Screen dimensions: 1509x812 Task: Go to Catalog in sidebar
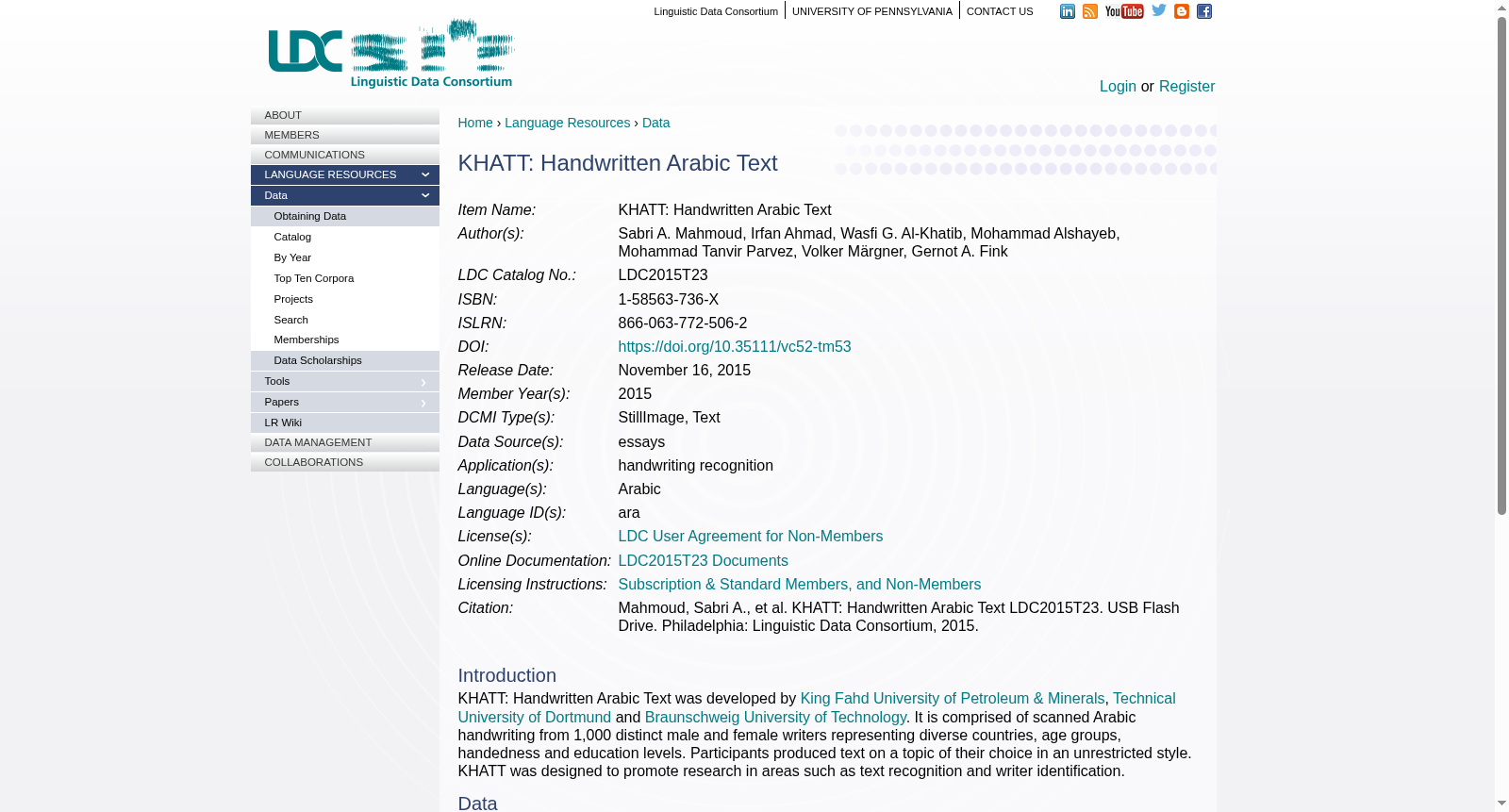(x=345, y=237)
